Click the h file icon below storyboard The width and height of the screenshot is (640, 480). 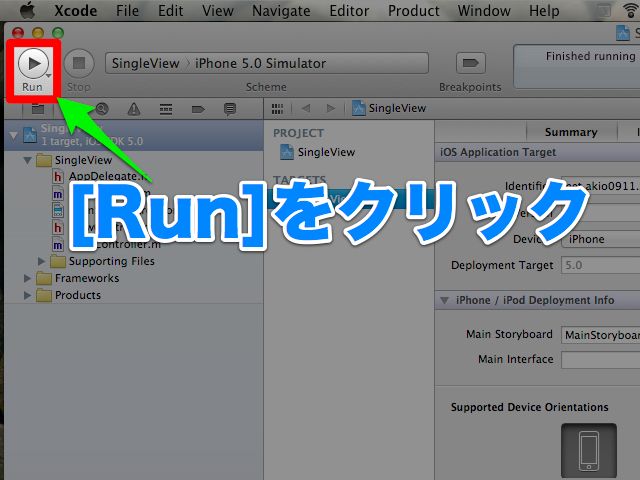pos(58,227)
